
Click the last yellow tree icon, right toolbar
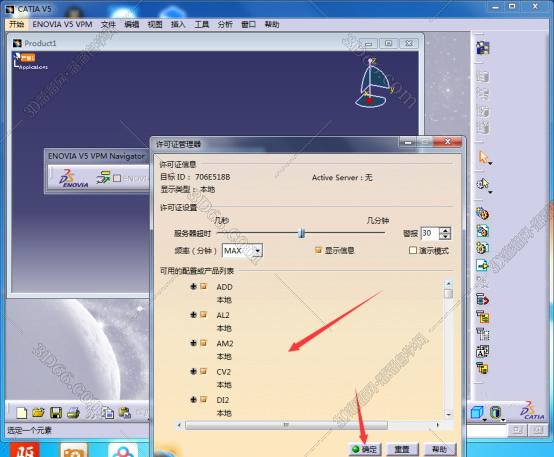pos(482,368)
